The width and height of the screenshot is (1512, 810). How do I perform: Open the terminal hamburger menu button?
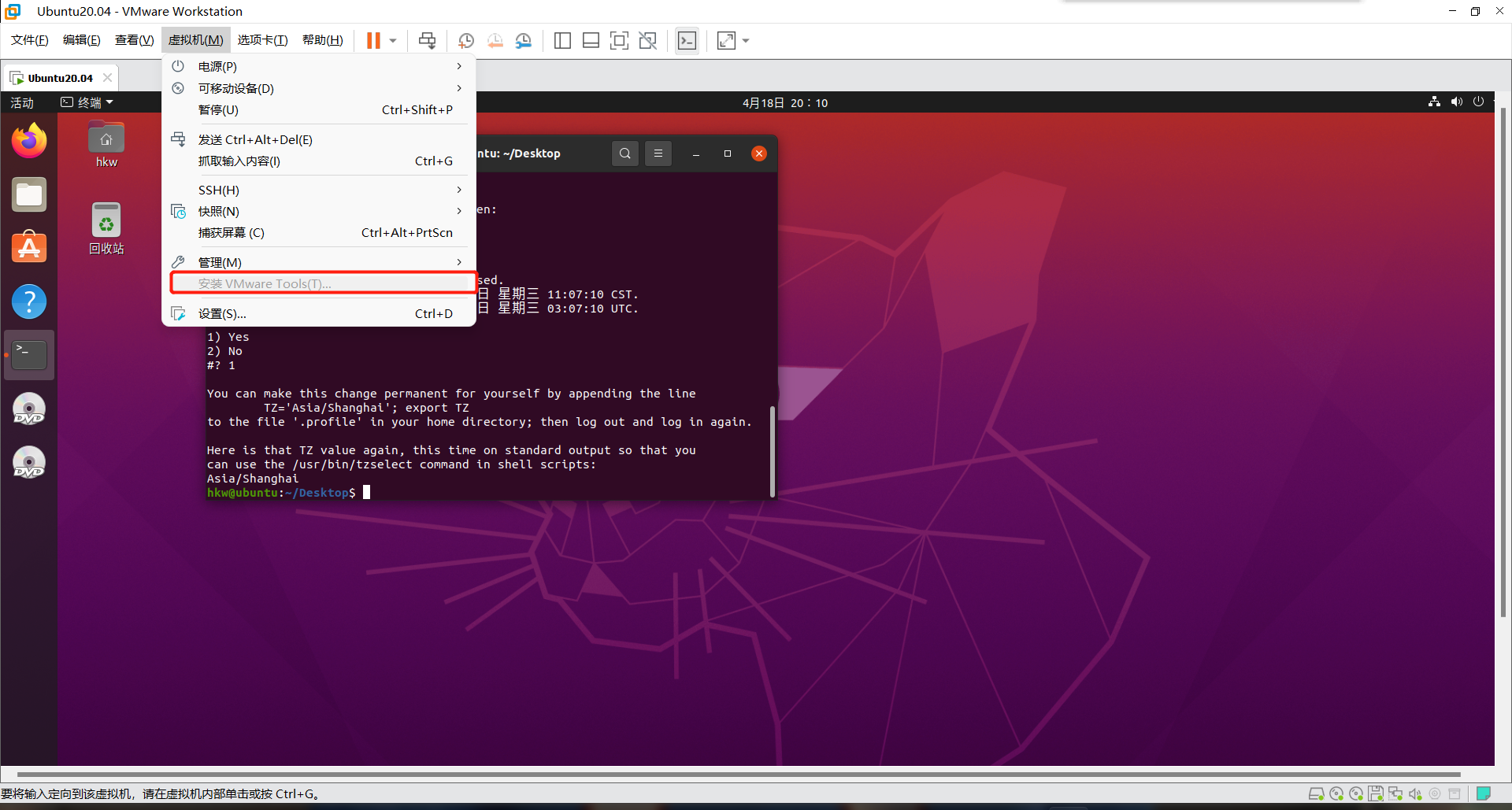click(x=658, y=153)
